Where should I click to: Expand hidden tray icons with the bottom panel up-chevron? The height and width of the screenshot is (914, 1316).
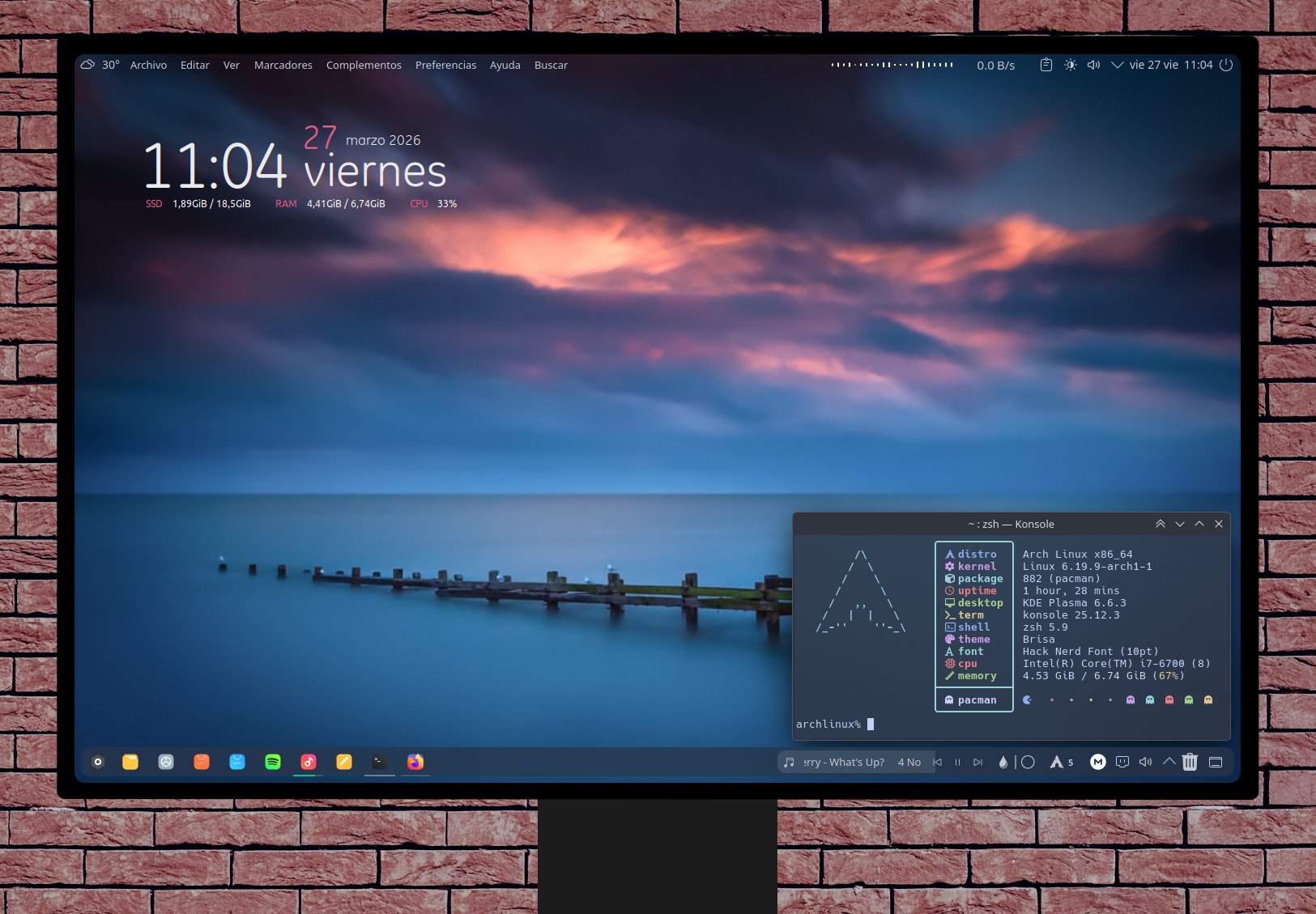point(1169,762)
